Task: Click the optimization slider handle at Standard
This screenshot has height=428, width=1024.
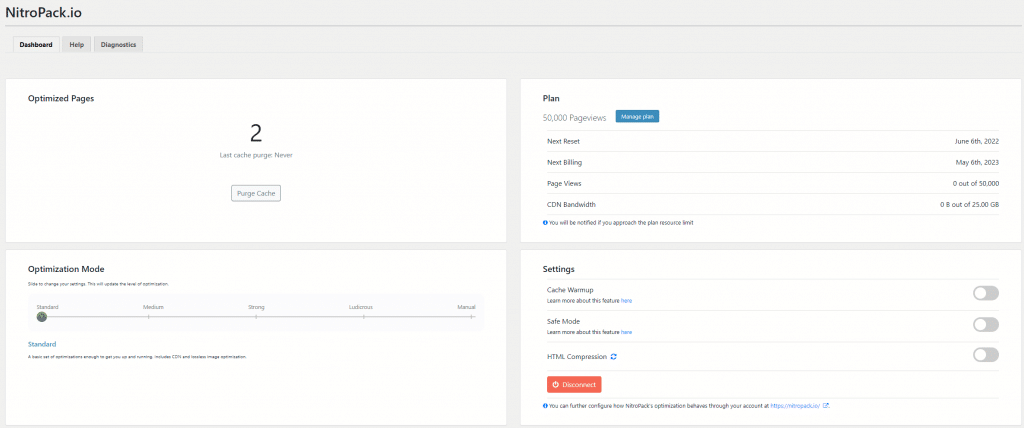Action: tap(42, 317)
